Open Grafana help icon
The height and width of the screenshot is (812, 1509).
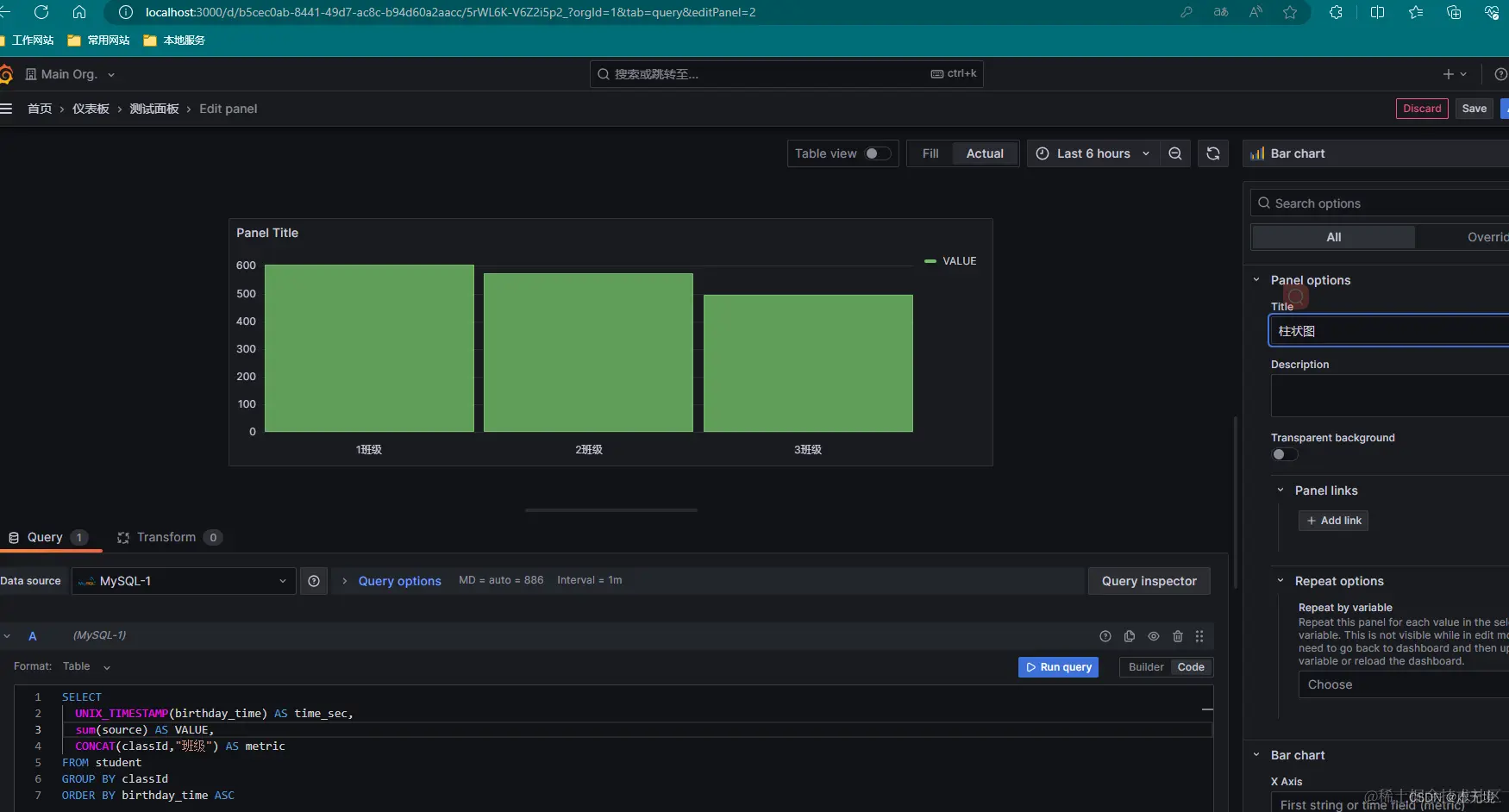tap(1500, 74)
